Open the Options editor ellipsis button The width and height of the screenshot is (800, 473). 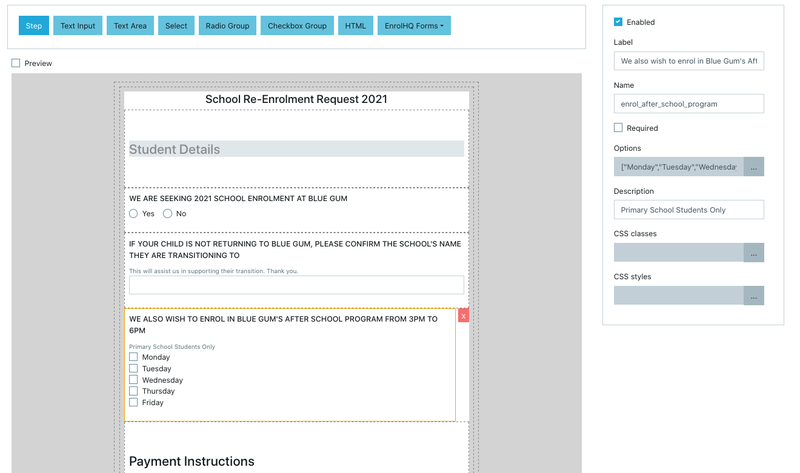(x=754, y=167)
